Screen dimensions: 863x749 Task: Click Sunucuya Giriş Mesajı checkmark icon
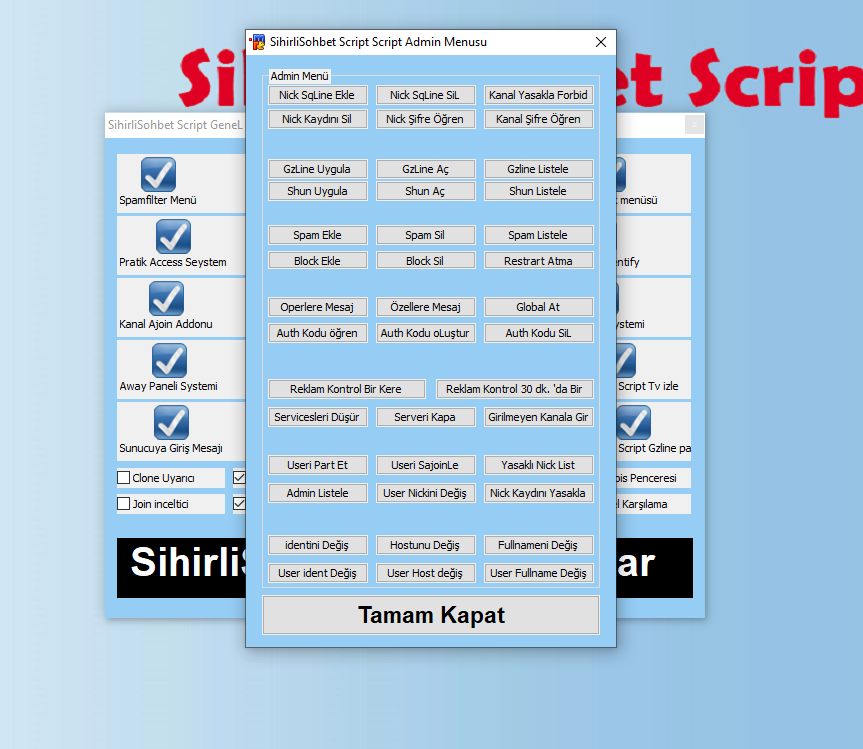[171, 423]
